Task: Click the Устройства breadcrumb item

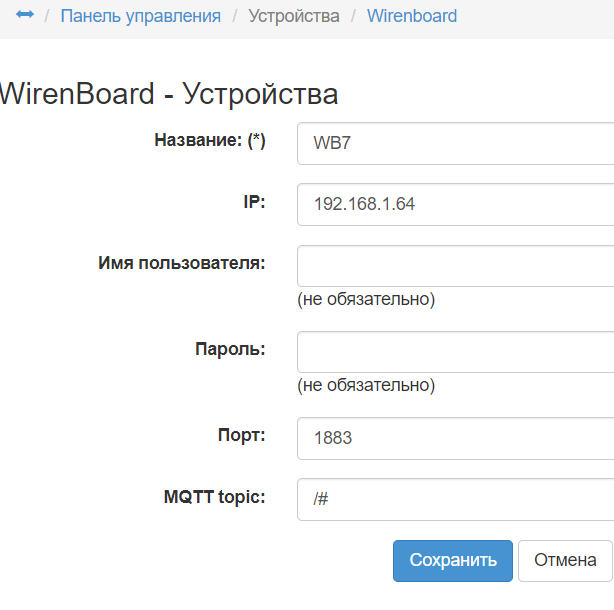Action: tap(294, 16)
